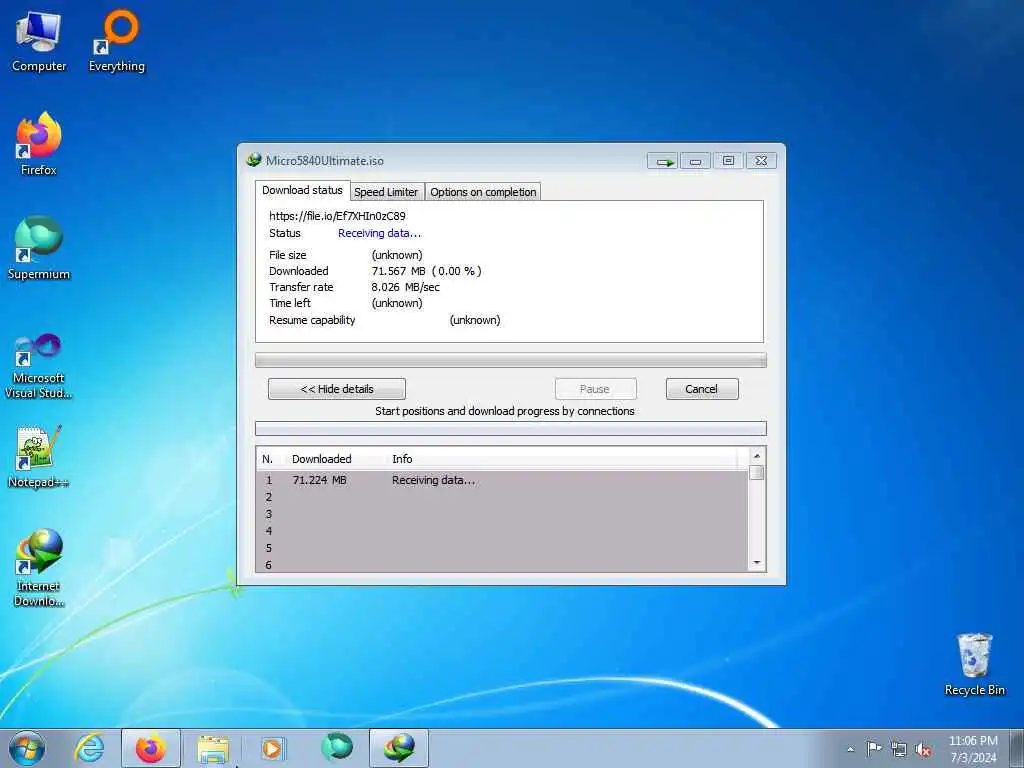The image size is (1024, 768).
Task: Click the connections list scroll down arrow
Action: (757, 563)
